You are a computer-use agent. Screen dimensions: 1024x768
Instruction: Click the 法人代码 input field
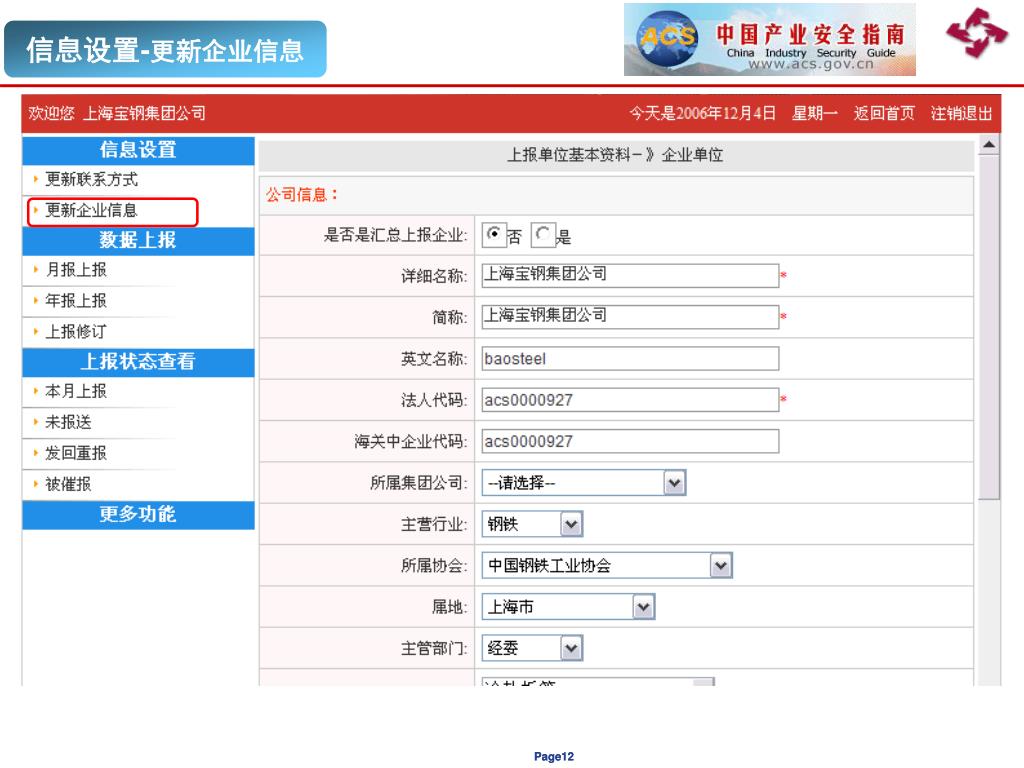pyautogui.click(x=630, y=400)
